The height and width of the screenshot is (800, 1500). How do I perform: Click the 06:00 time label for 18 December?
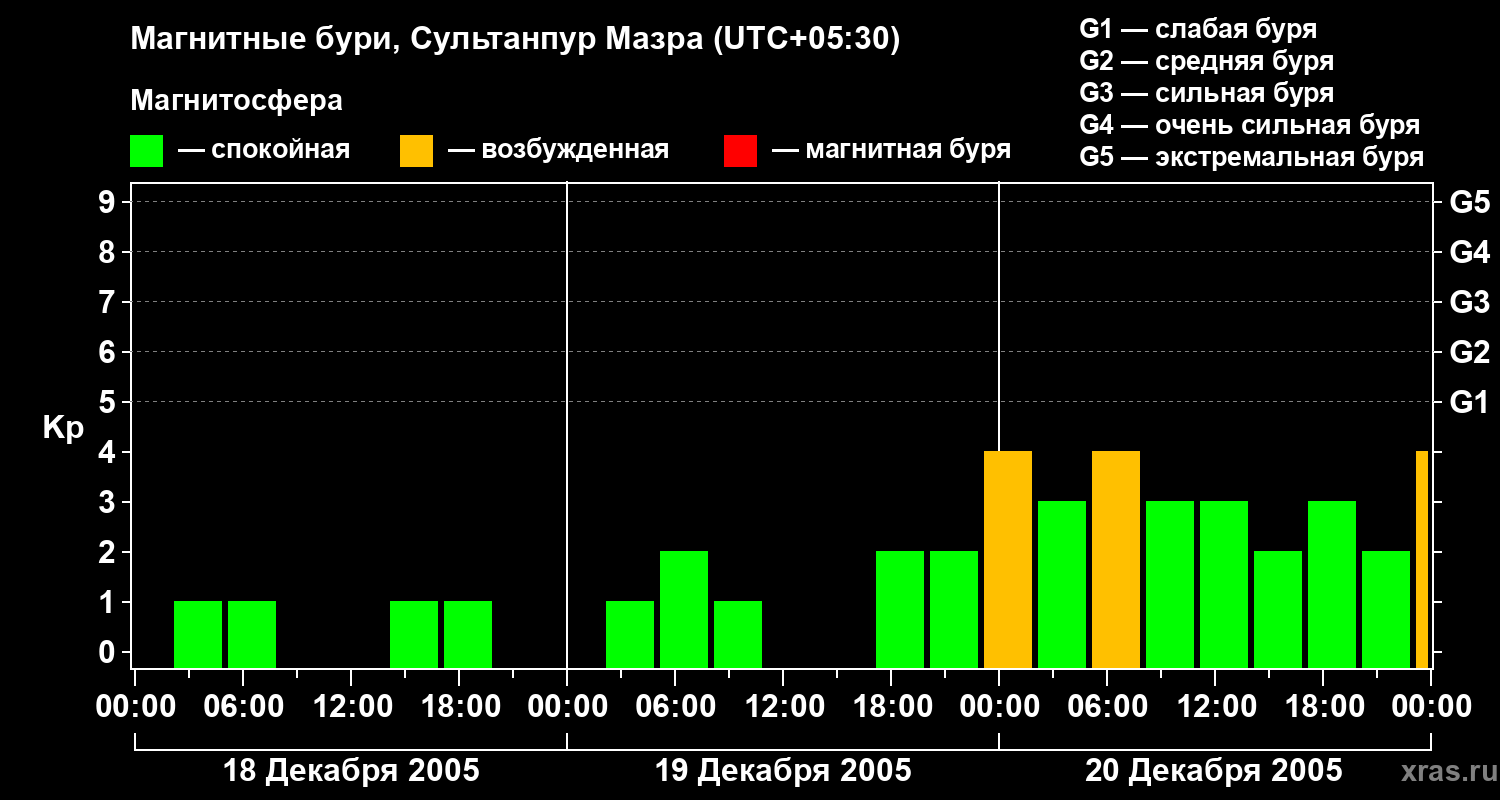(242, 707)
